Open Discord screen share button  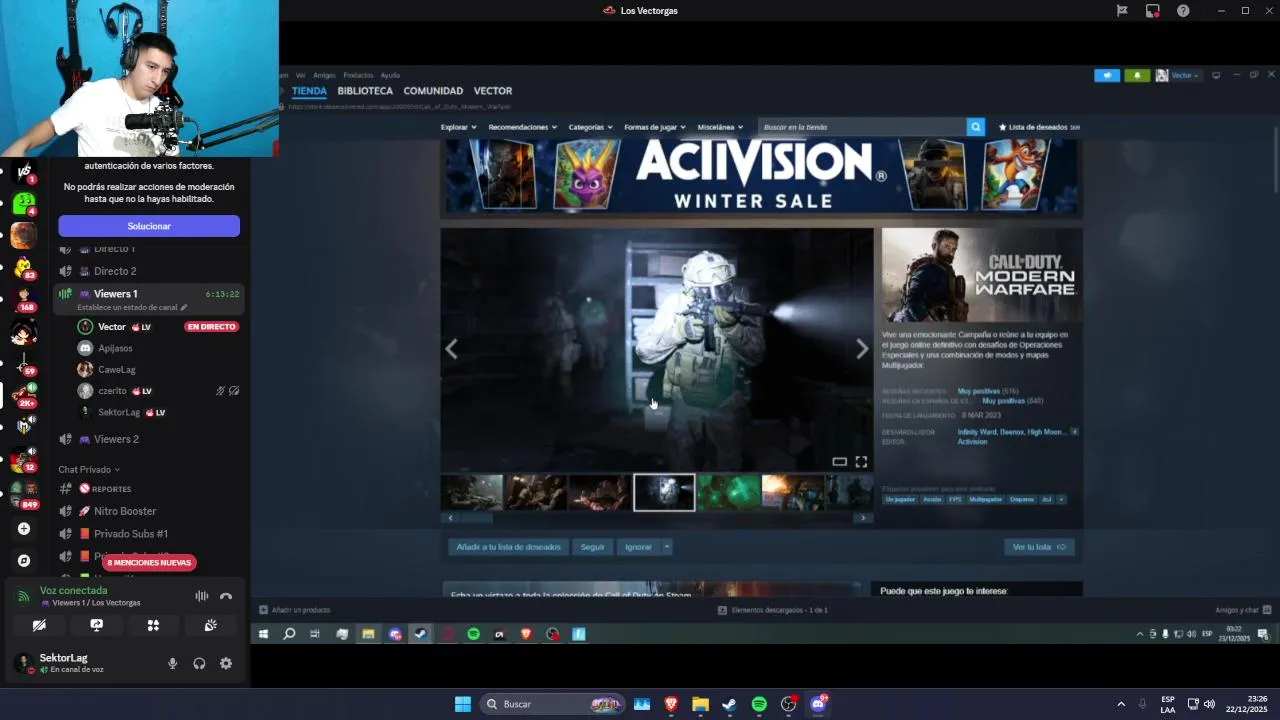(96, 625)
